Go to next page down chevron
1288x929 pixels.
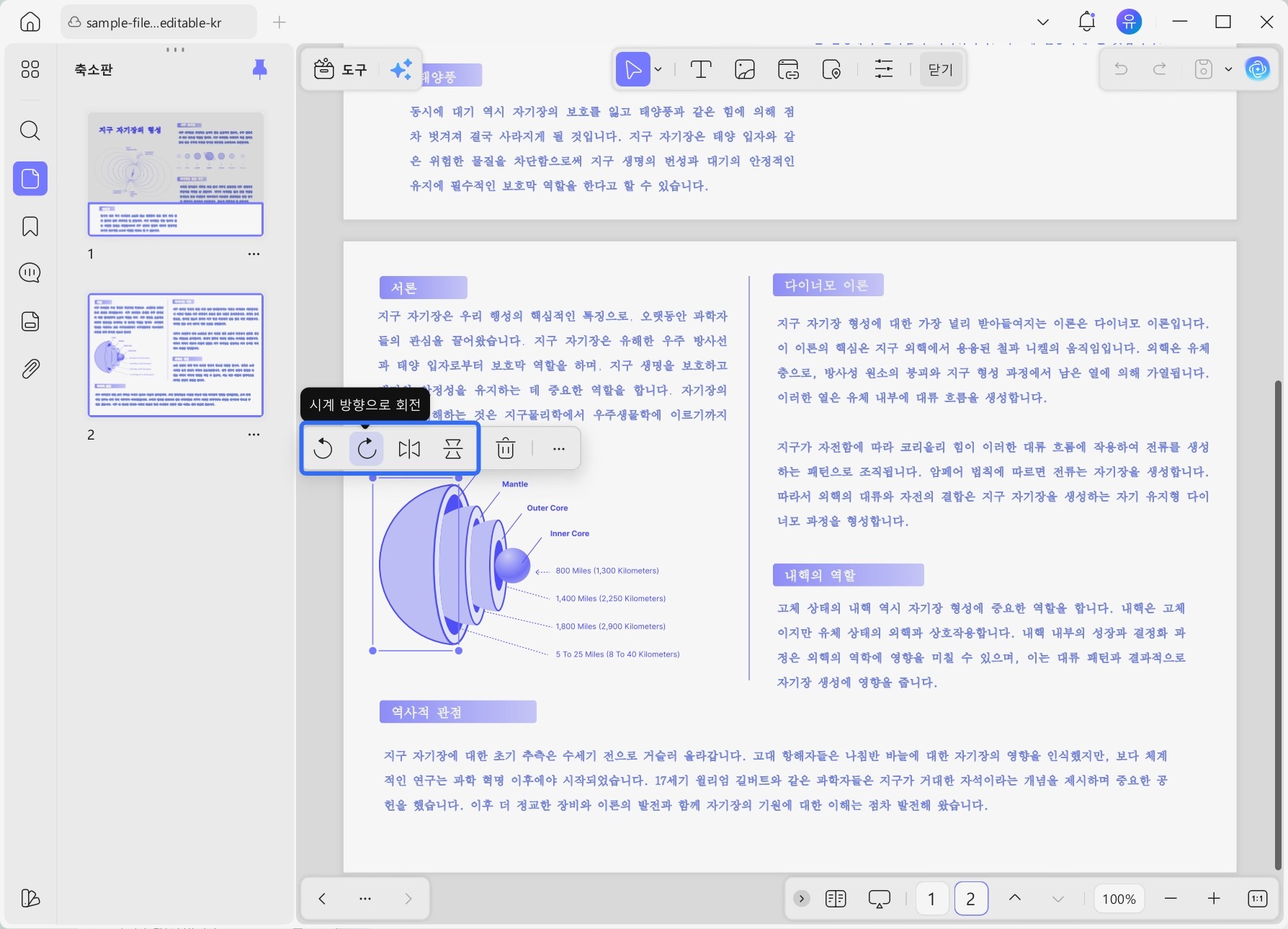[1057, 899]
